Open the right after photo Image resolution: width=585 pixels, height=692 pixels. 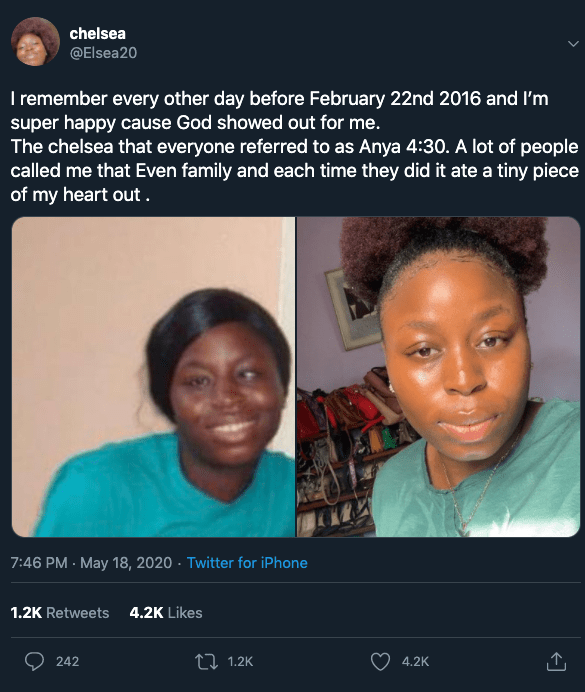439,377
